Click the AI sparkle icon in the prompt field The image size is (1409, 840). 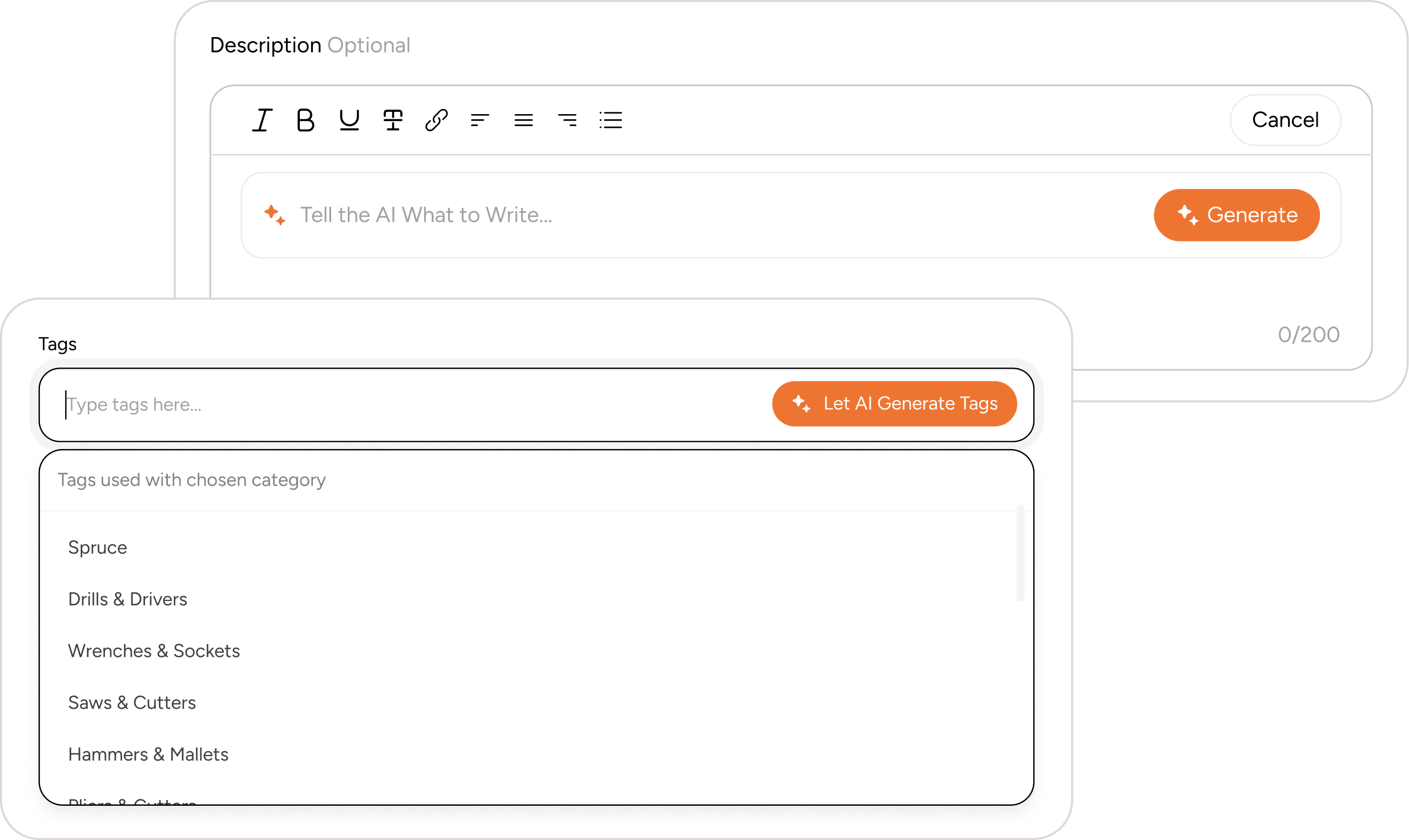point(276,215)
